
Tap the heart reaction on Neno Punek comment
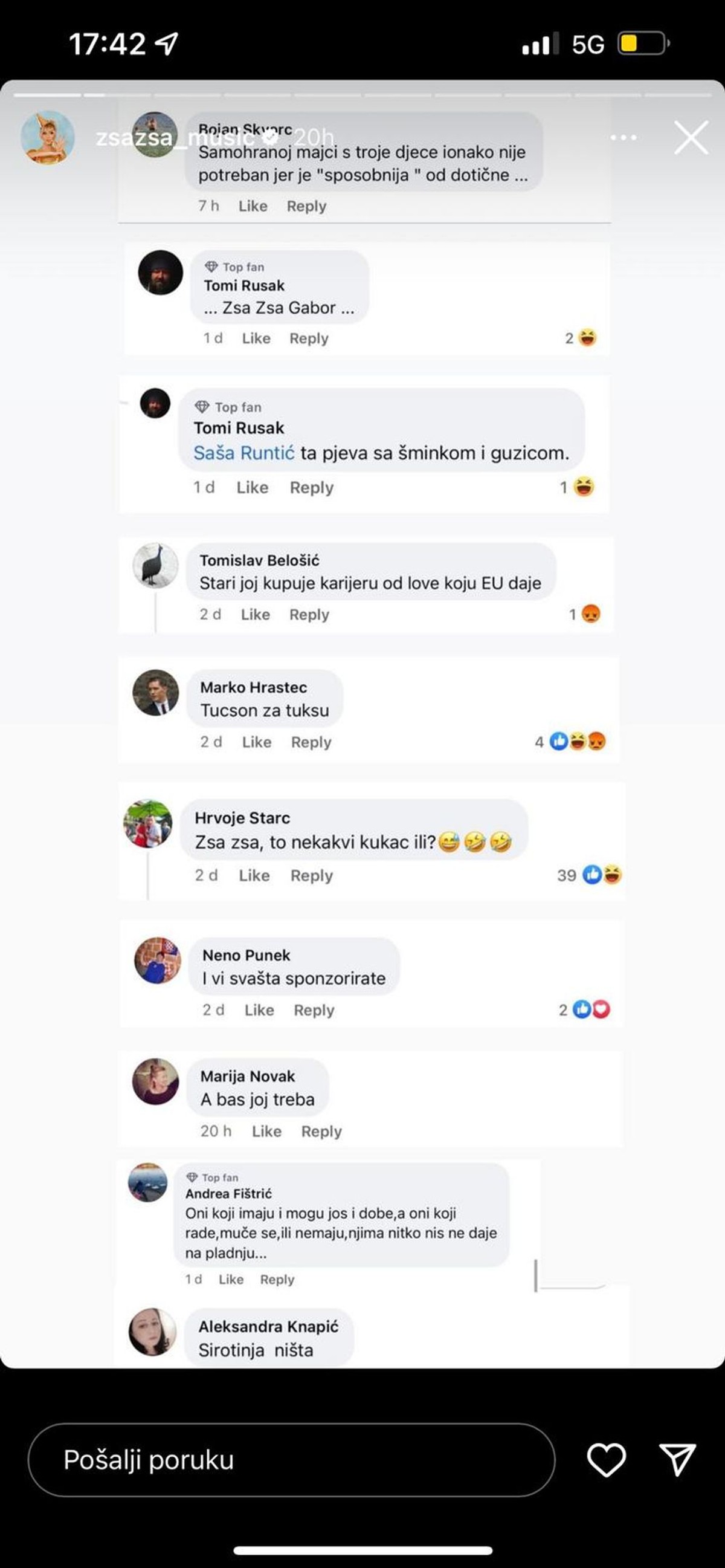[x=601, y=1010]
